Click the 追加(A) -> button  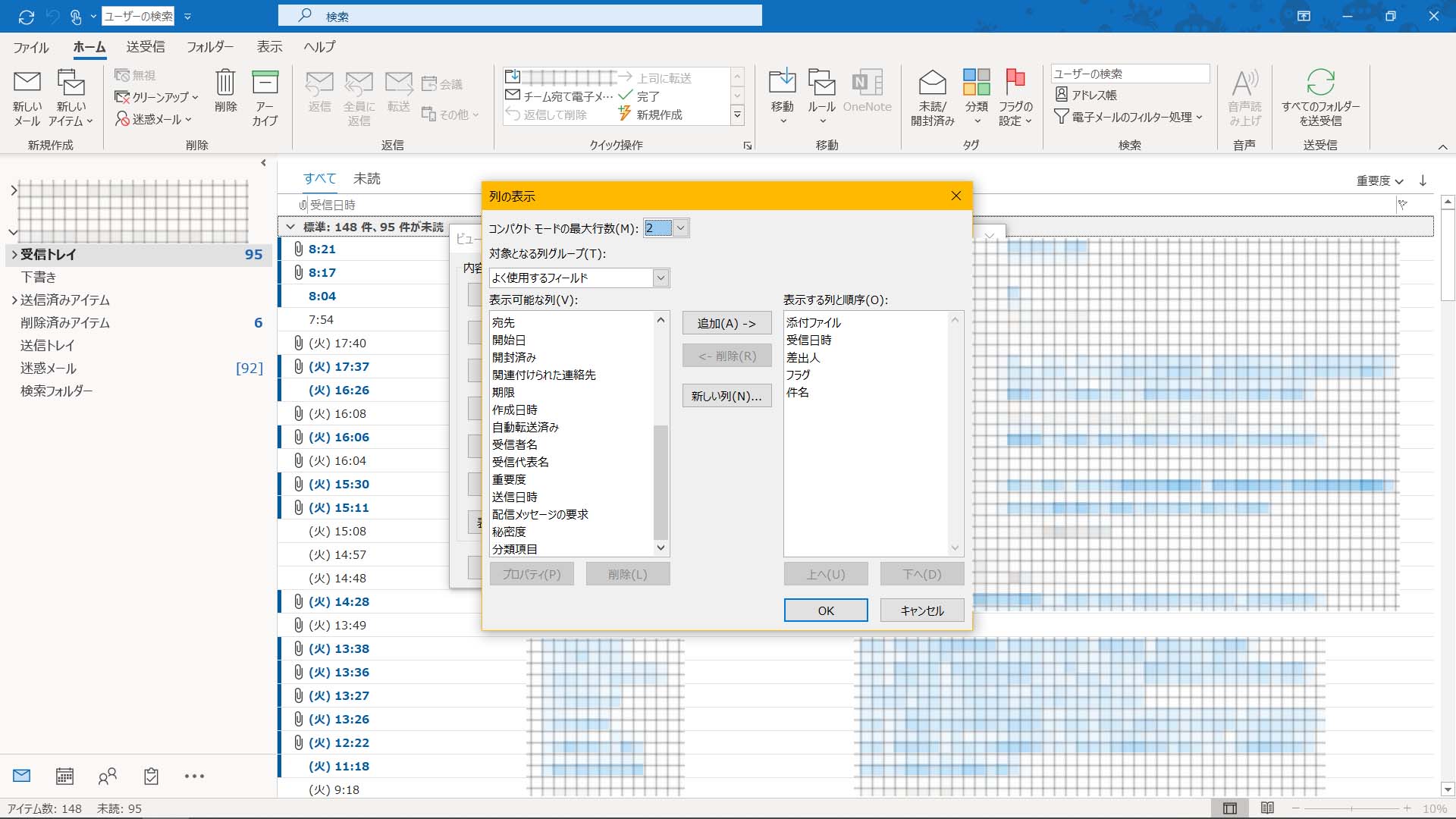(x=726, y=323)
